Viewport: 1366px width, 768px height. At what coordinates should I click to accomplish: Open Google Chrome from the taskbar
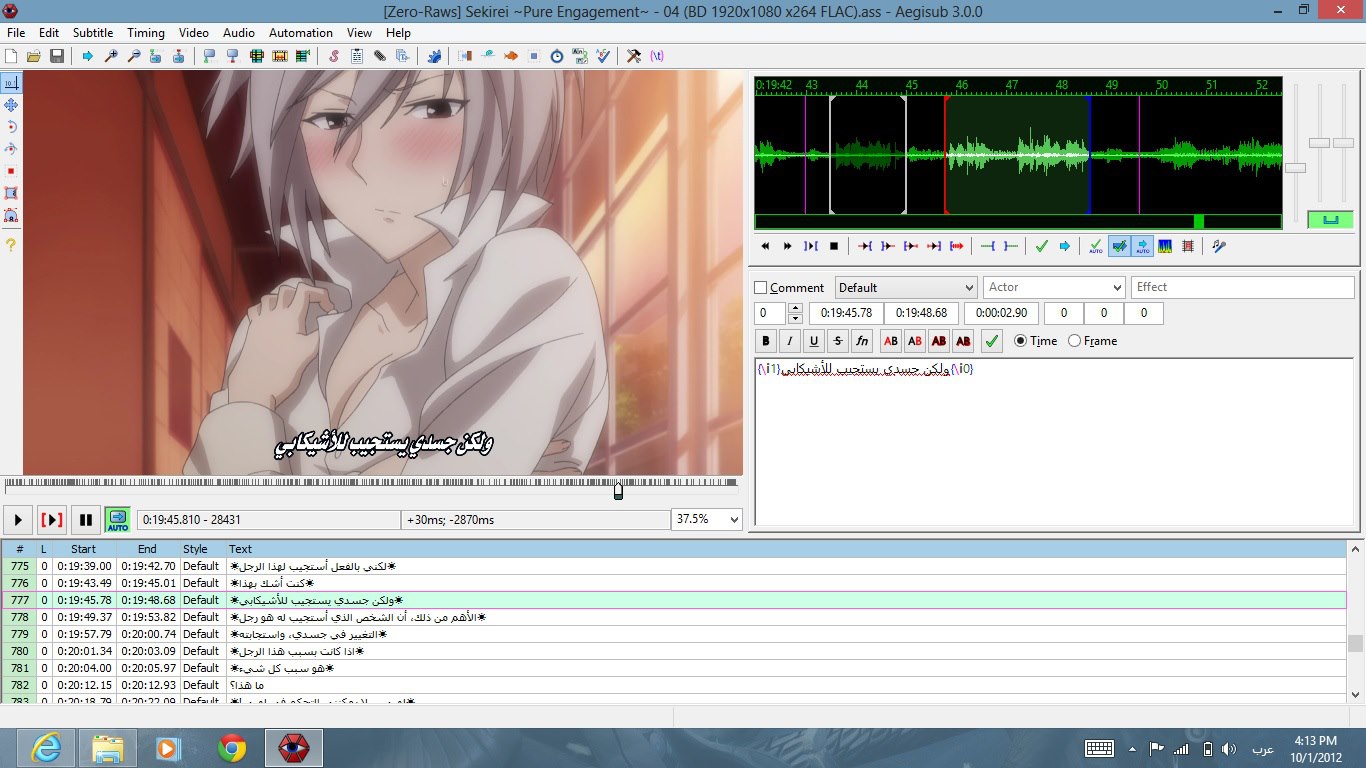pos(232,747)
